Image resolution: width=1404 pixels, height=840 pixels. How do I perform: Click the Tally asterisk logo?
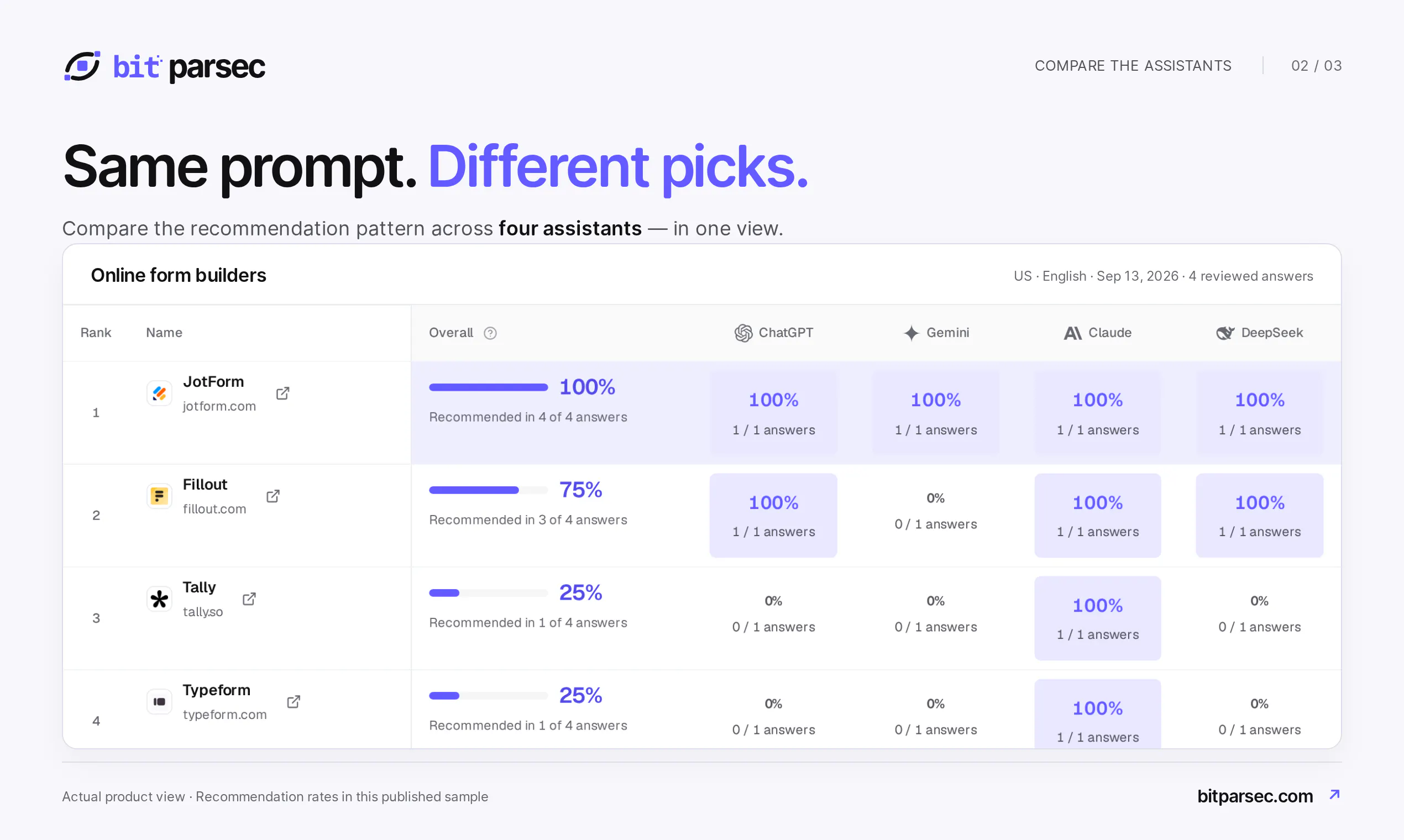pos(160,599)
